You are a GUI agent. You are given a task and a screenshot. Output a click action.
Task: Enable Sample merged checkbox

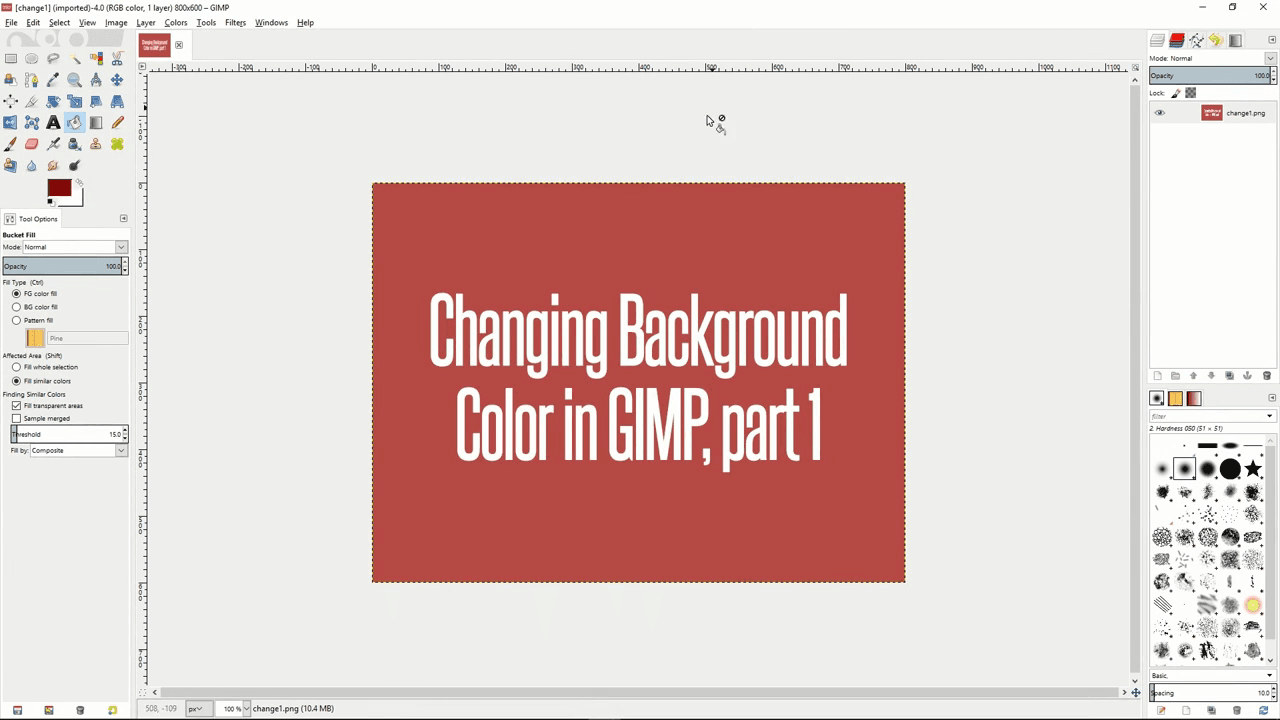[16, 418]
